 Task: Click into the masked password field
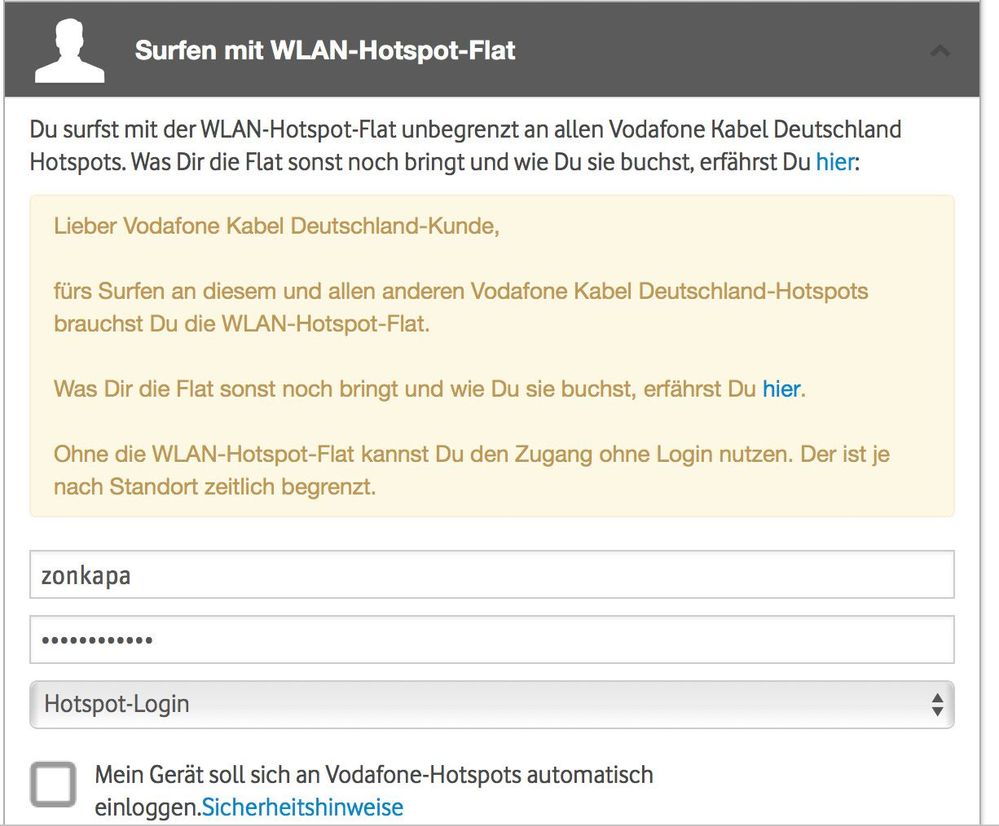(491, 639)
